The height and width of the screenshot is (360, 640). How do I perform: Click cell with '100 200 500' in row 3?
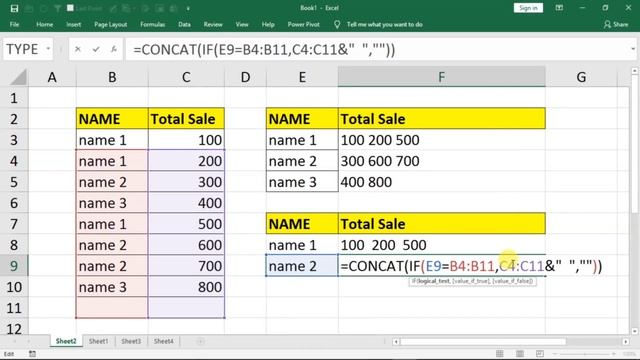point(442,140)
